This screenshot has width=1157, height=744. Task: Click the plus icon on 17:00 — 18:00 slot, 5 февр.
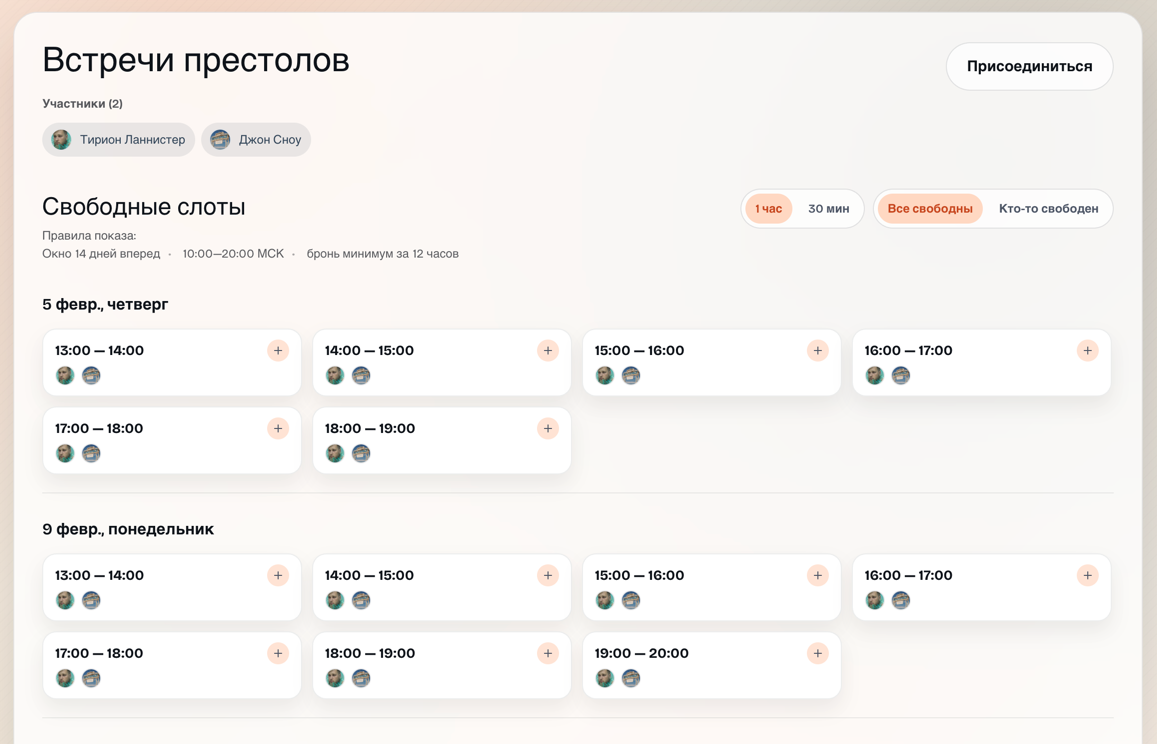[278, 428]
